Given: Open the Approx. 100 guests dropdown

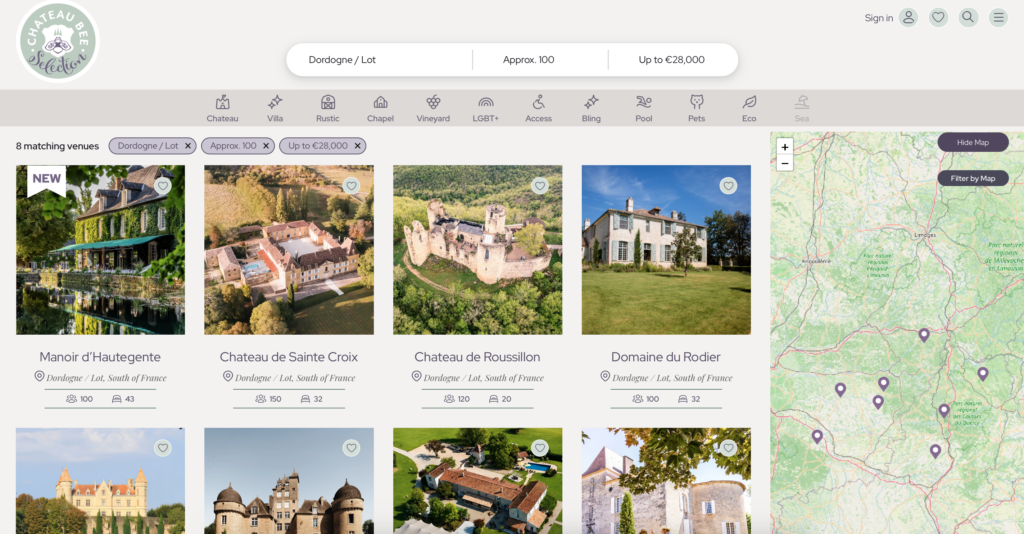Looking at the screenshot, I should coord(540,59).
